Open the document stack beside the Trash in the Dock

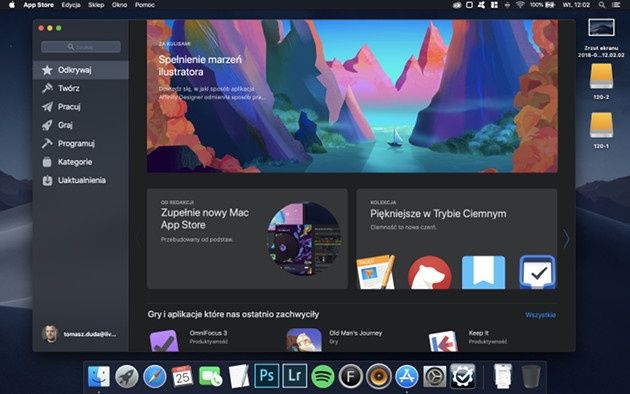[503, 376]
